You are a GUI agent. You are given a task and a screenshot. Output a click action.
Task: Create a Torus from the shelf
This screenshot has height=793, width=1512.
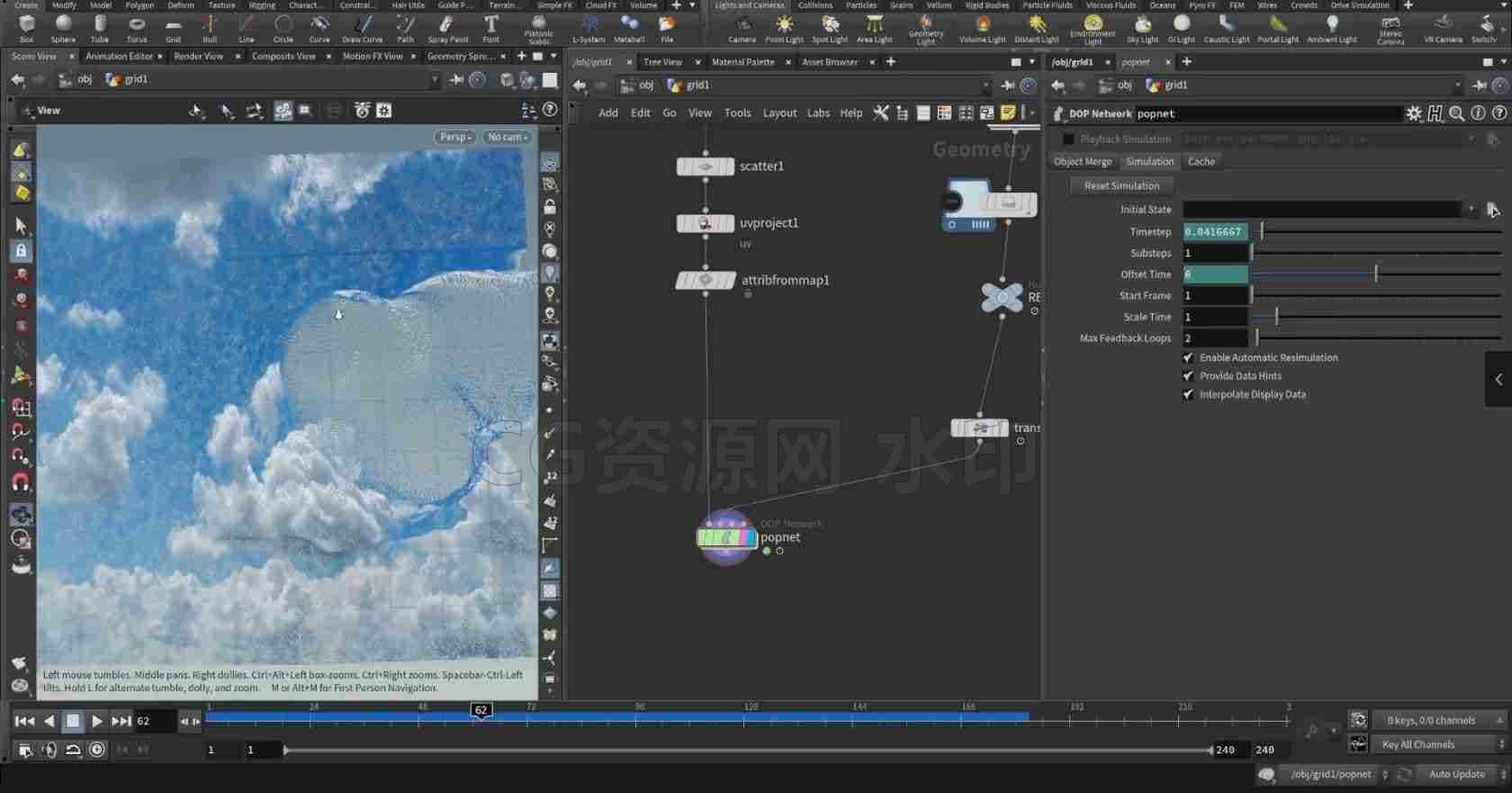click(x=137, y=28)
